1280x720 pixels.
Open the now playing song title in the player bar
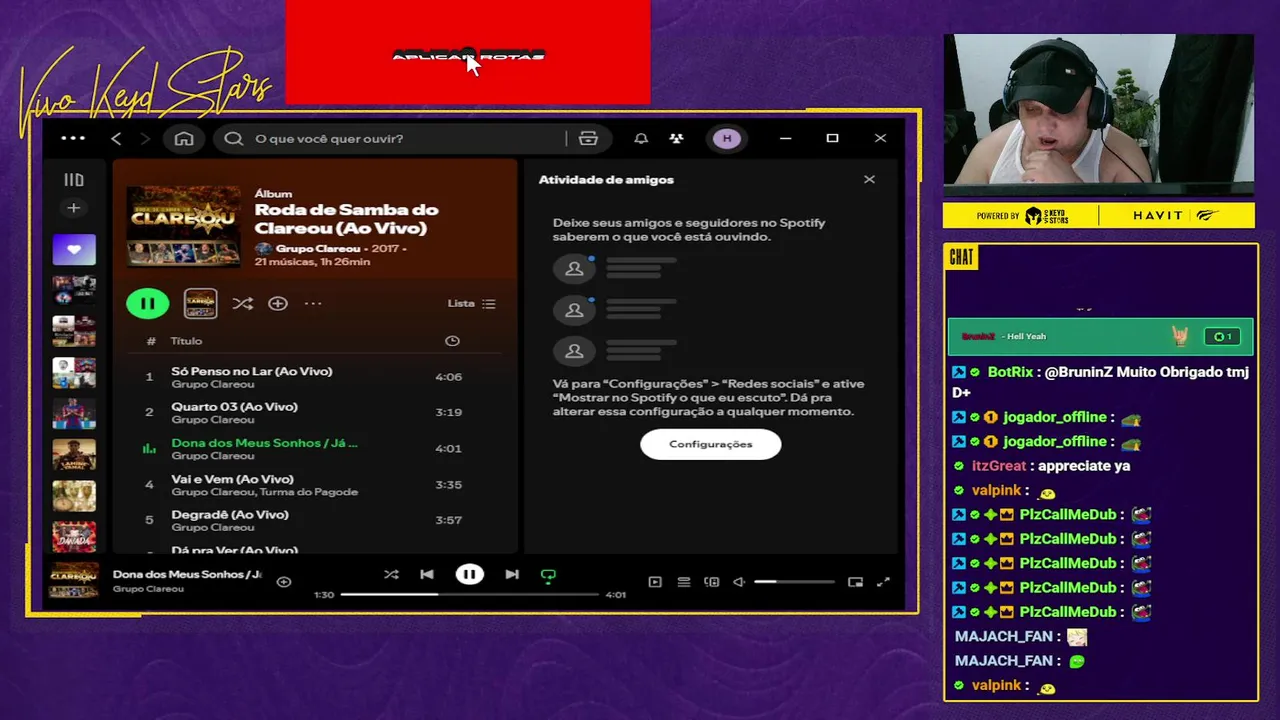point(187,575)
